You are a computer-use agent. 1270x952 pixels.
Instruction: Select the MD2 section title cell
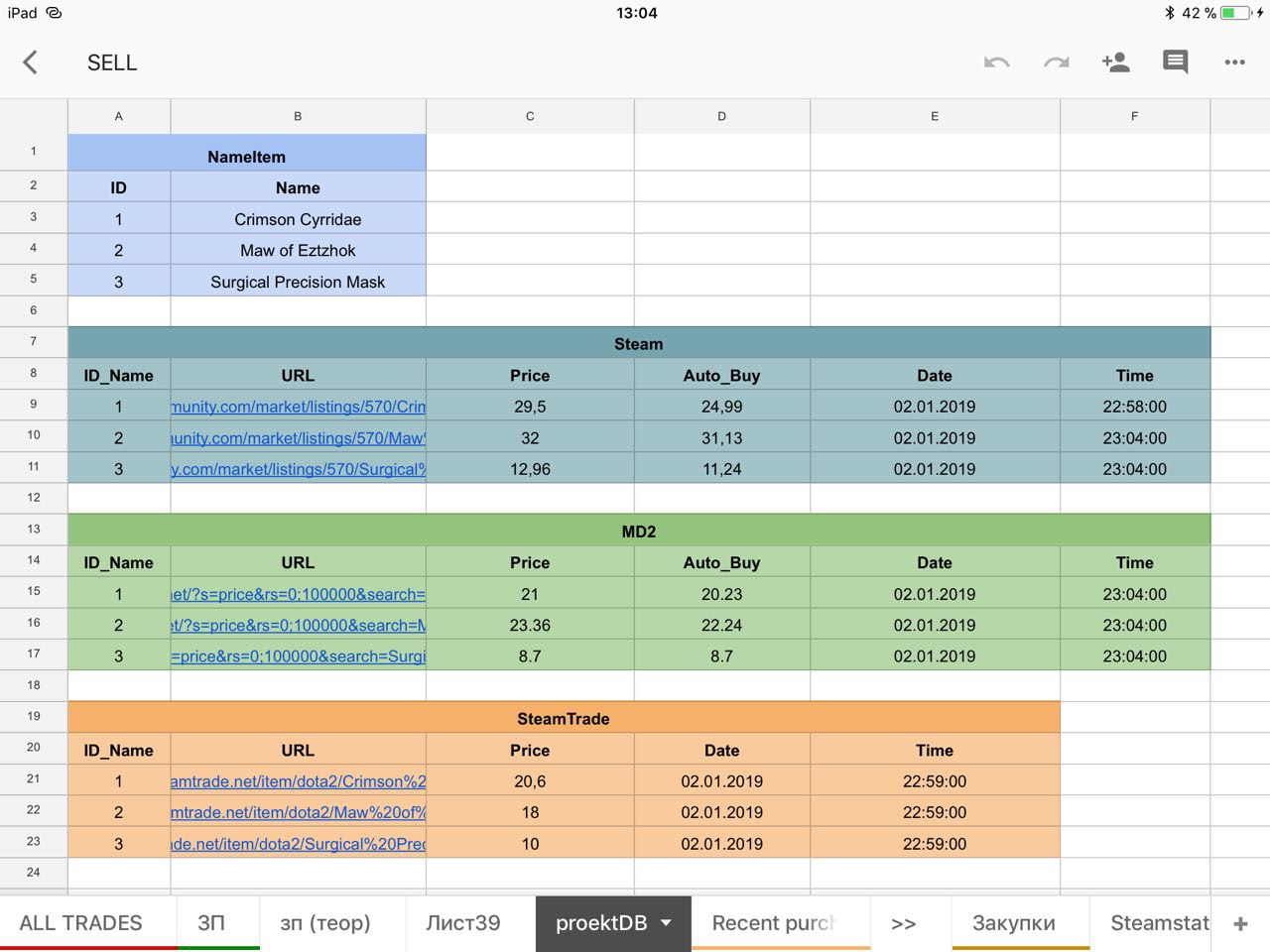coord(639,531)
